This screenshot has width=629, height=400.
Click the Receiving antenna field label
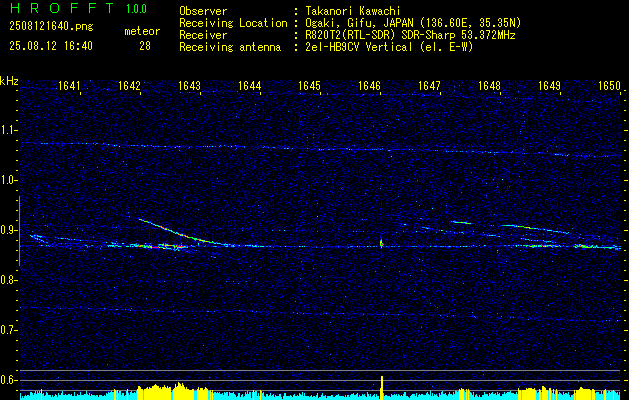[x=230, y=47]
